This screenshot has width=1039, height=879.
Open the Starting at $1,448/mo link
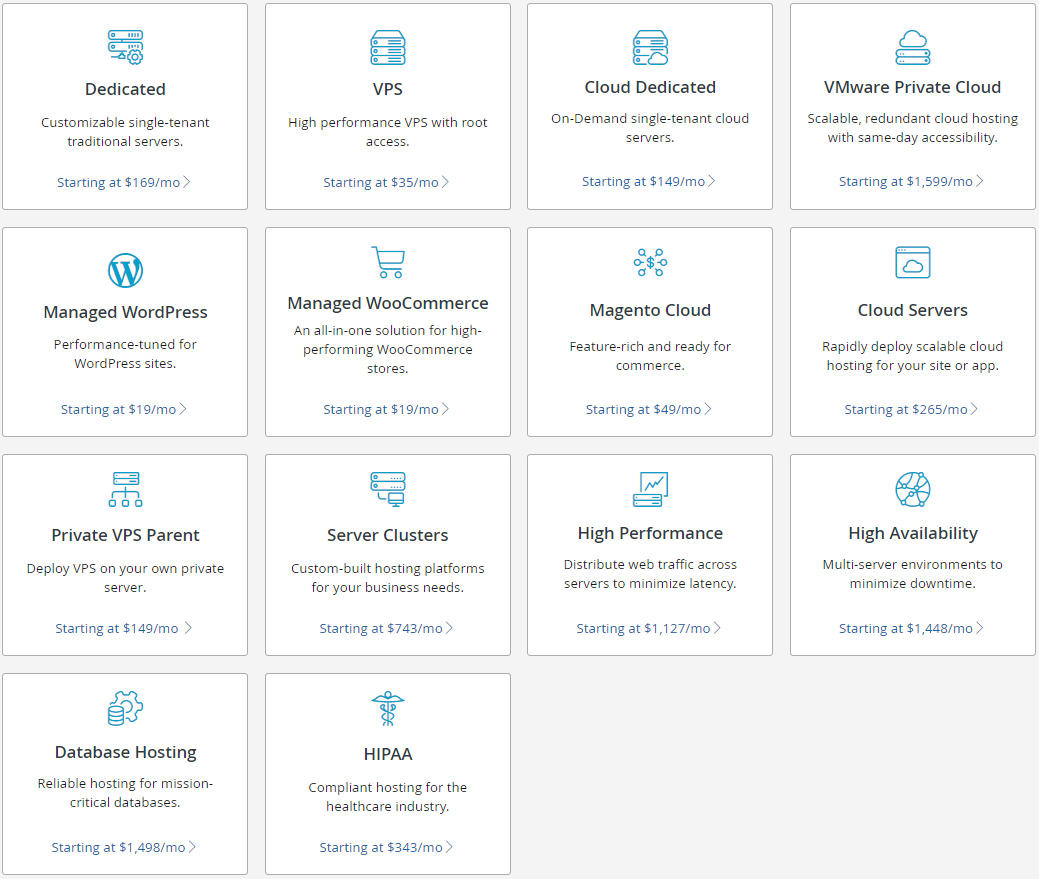click(x=911, y=628)
